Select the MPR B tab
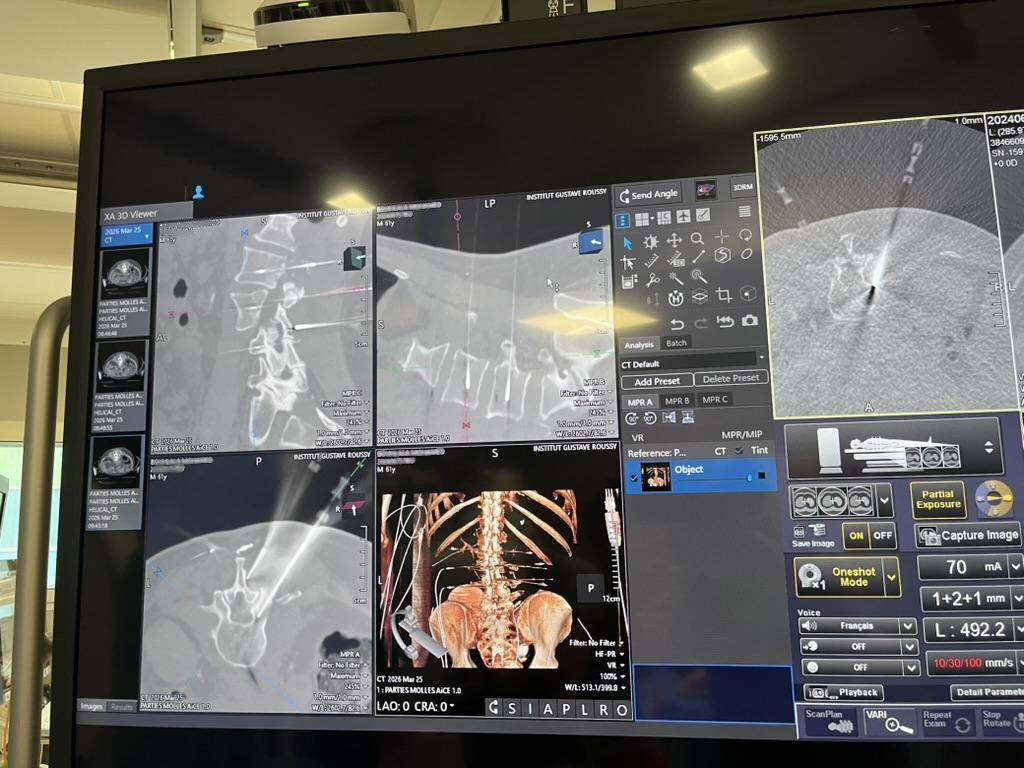1024x768 pixels. click(677, 401)
